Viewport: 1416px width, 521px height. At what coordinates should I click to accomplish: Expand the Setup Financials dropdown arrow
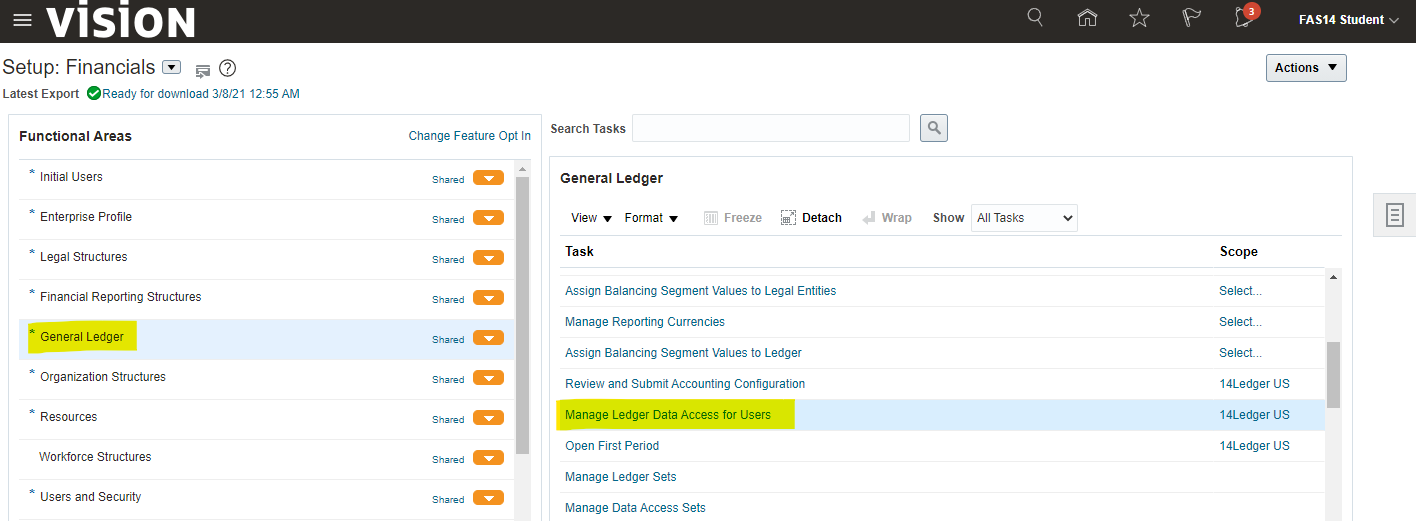pyautogui.click(x=171, y=68)
